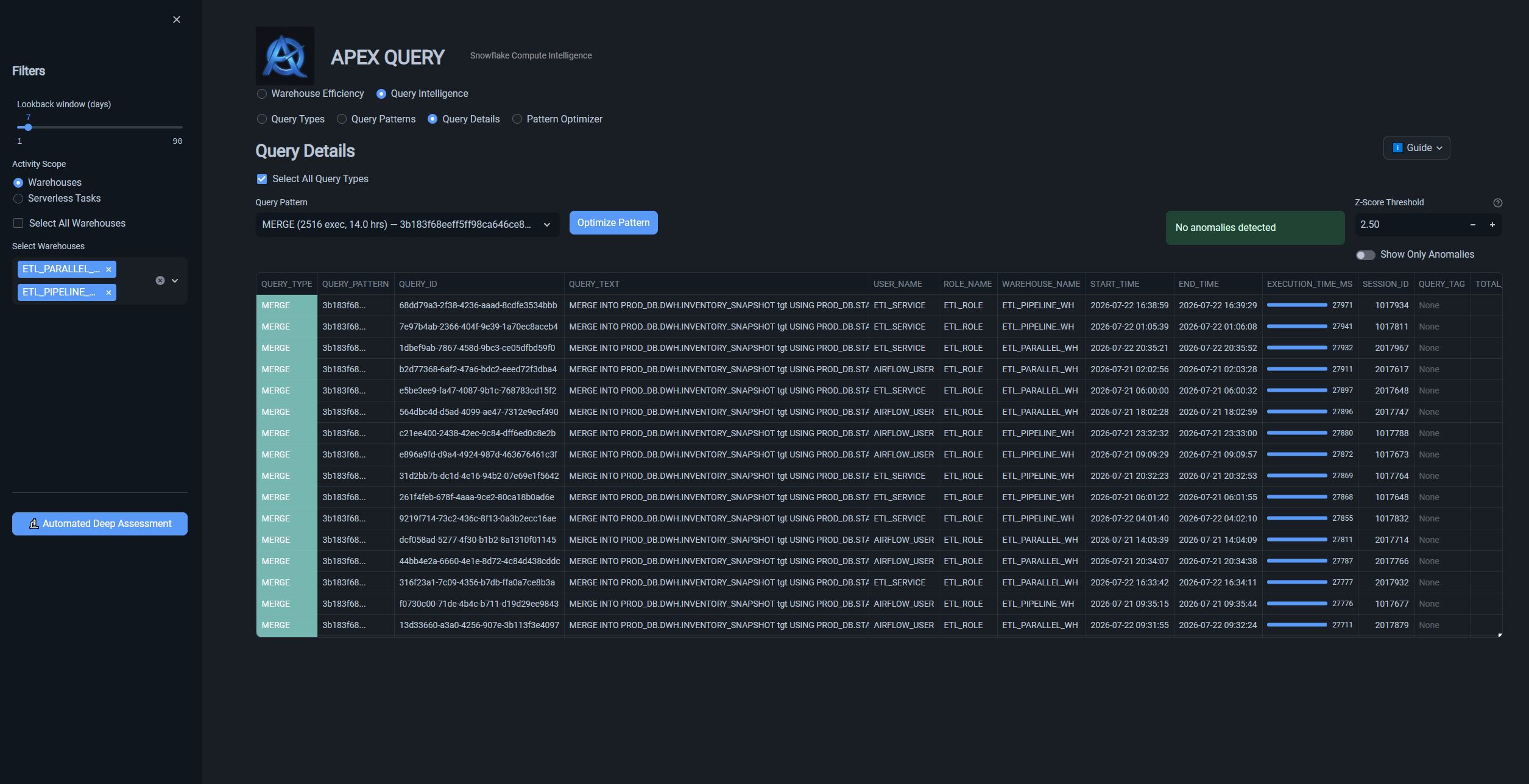The height and width of the screenshot is (784, 1529).
Task: Increase Z-Score threshold with plus button
Action: pyautogui.click(x=1492, y=225)
